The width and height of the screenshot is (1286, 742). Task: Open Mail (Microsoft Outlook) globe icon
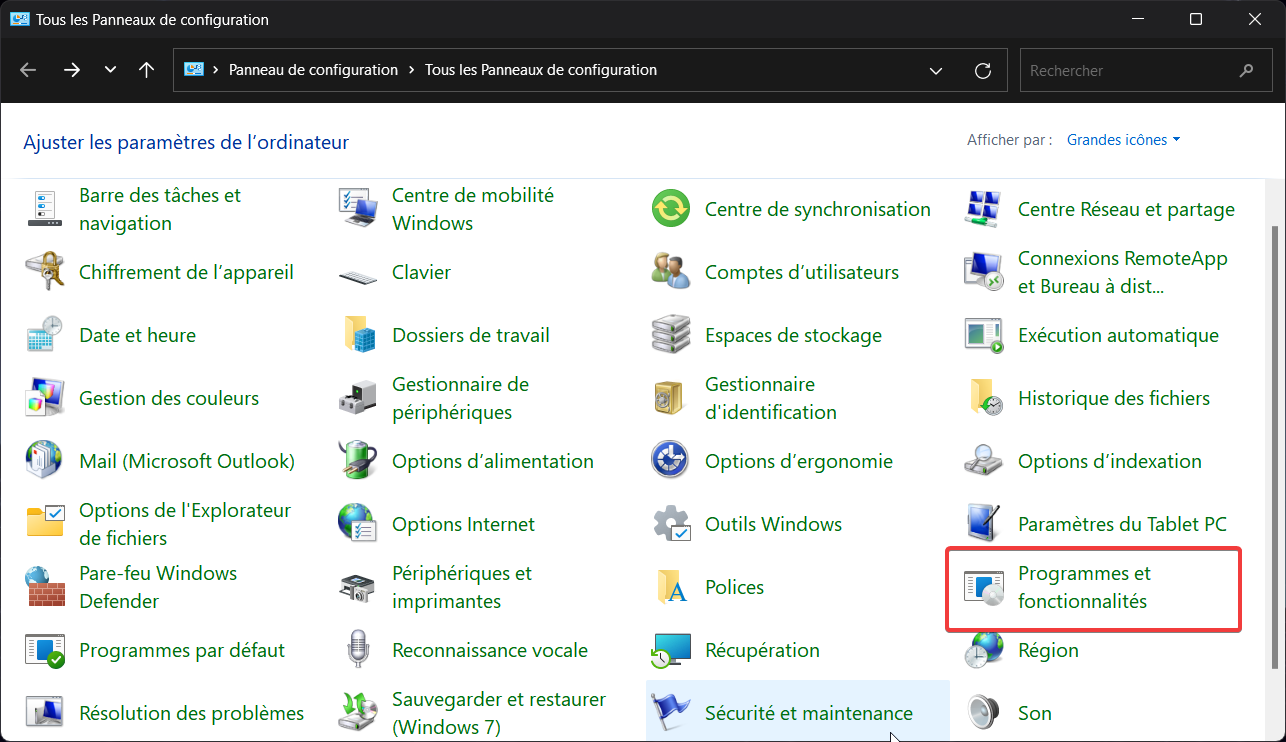[x=44, y=461]
